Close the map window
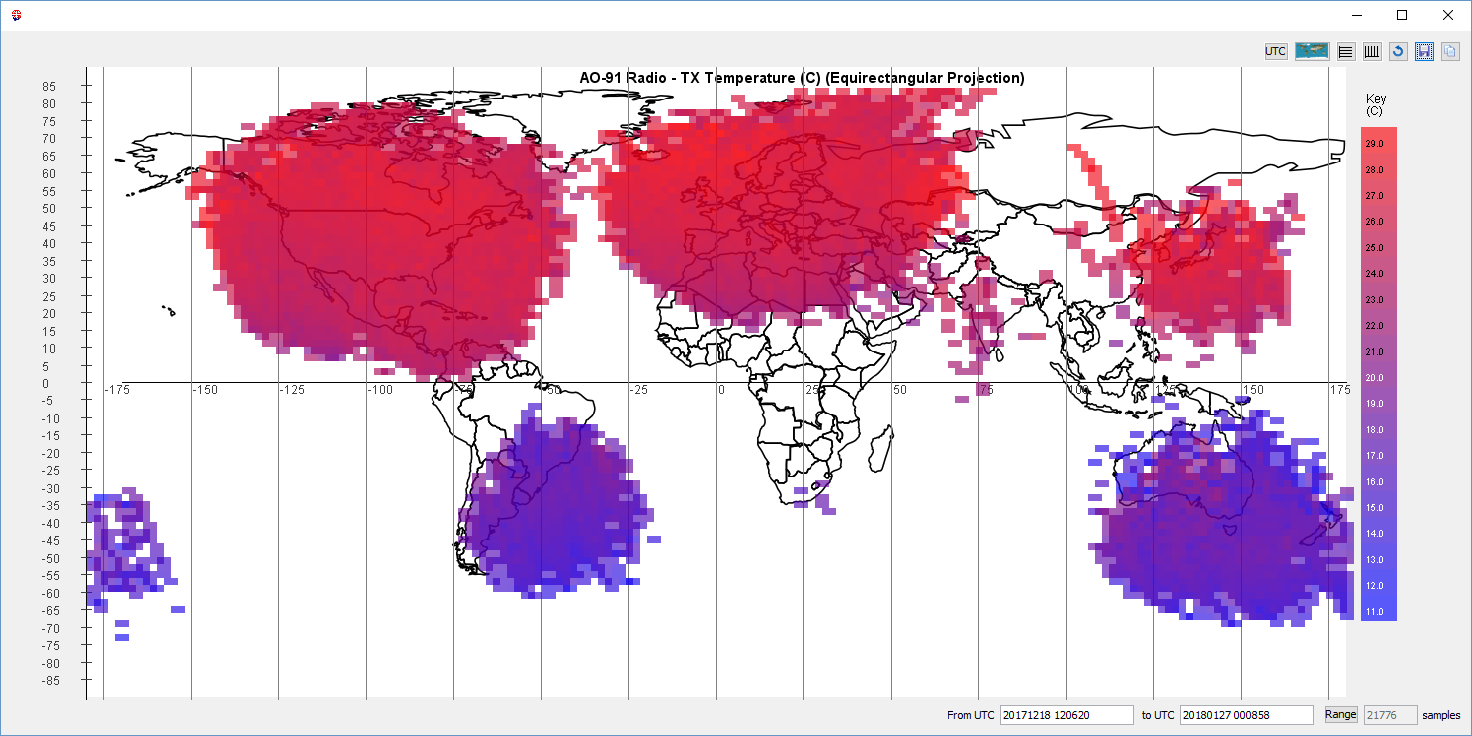Screen dimensions: 1472x736 point(1448,15)
